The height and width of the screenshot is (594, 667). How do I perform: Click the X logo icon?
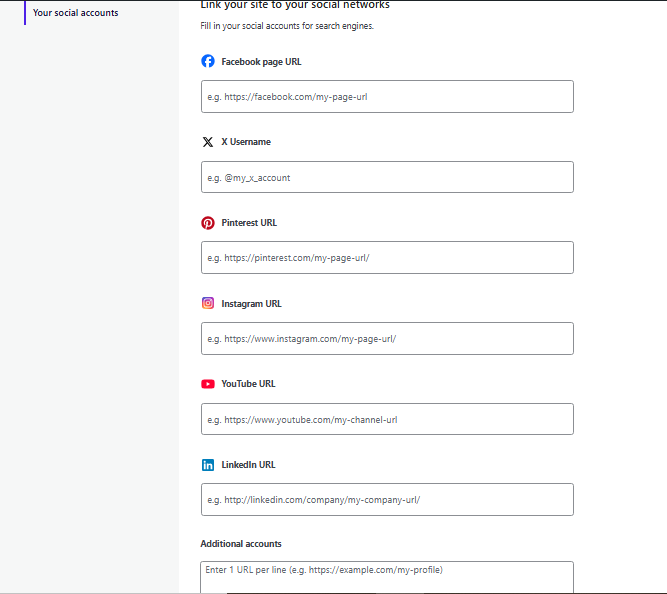point(208,142)
